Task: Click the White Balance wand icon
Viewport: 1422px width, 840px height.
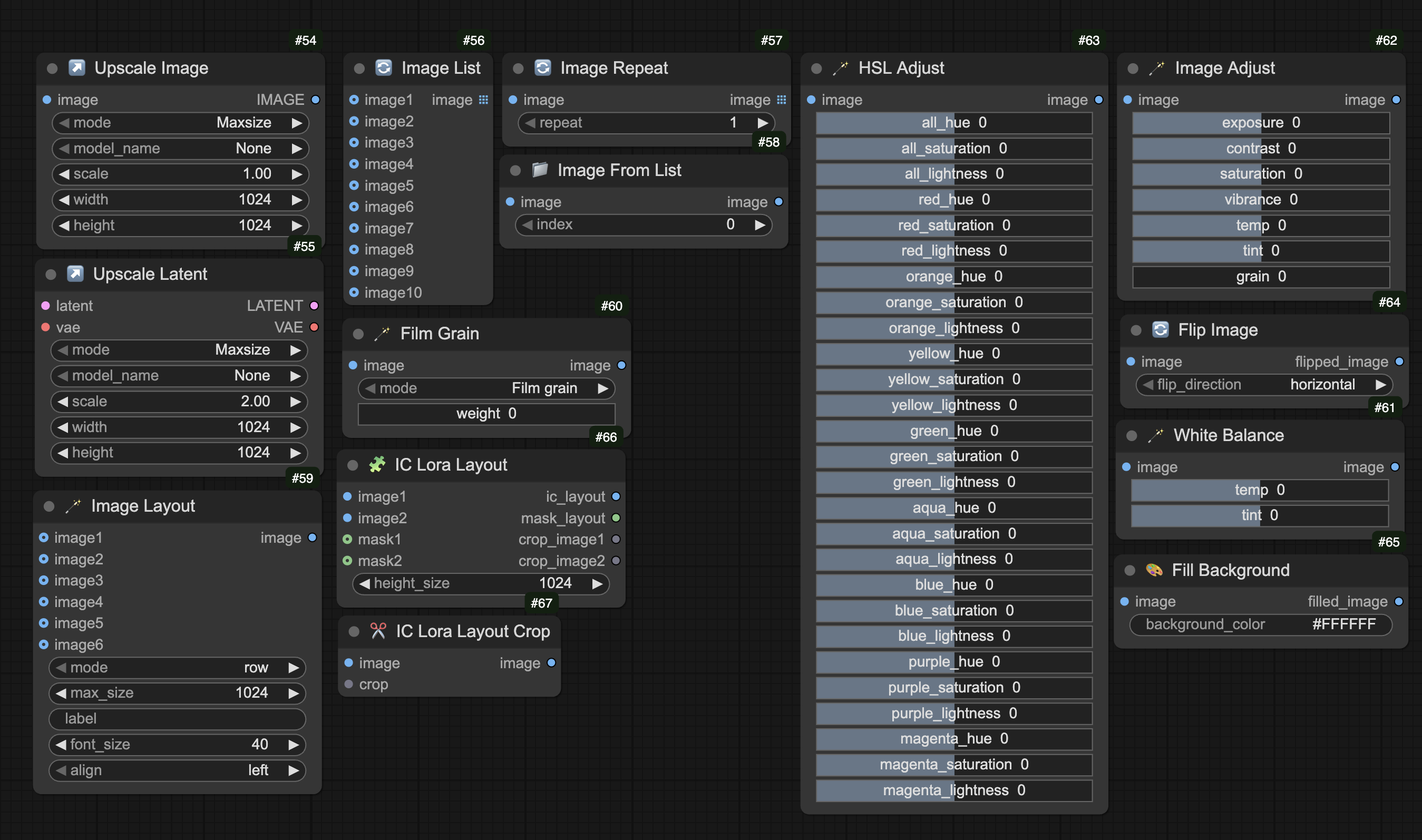Action: (1156, 435)
